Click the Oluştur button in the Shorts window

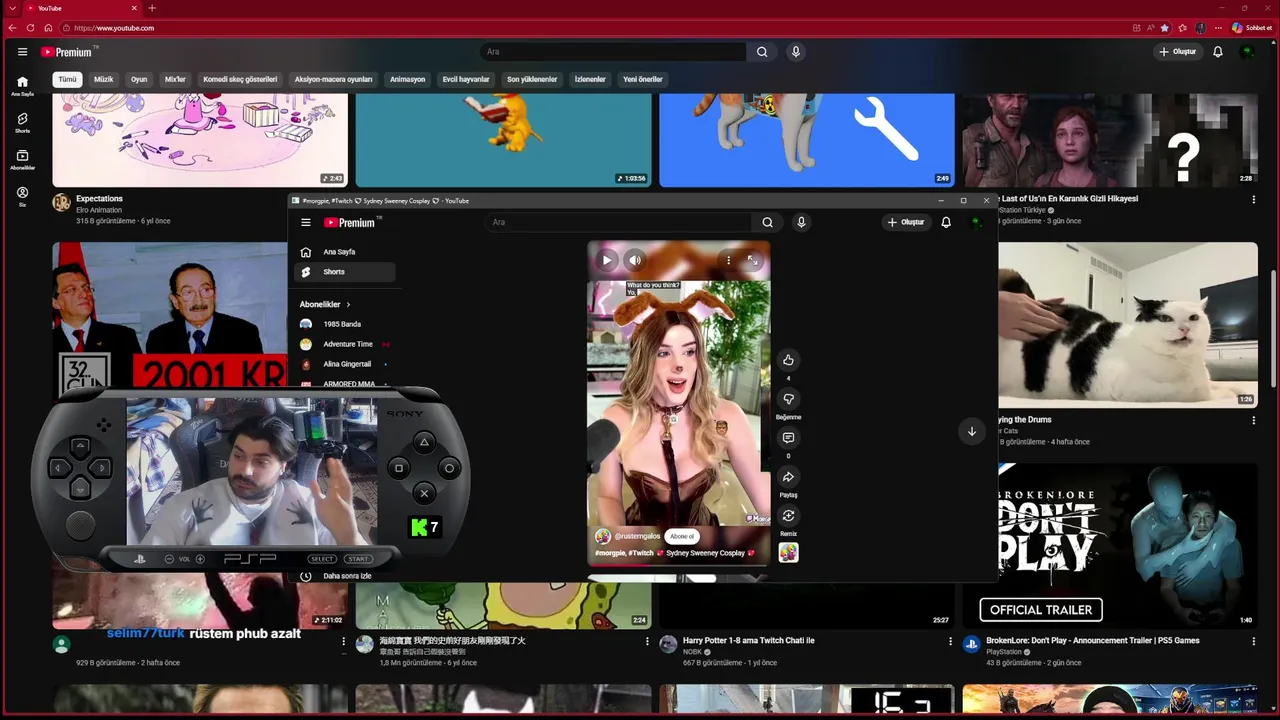tap(906, 223)
